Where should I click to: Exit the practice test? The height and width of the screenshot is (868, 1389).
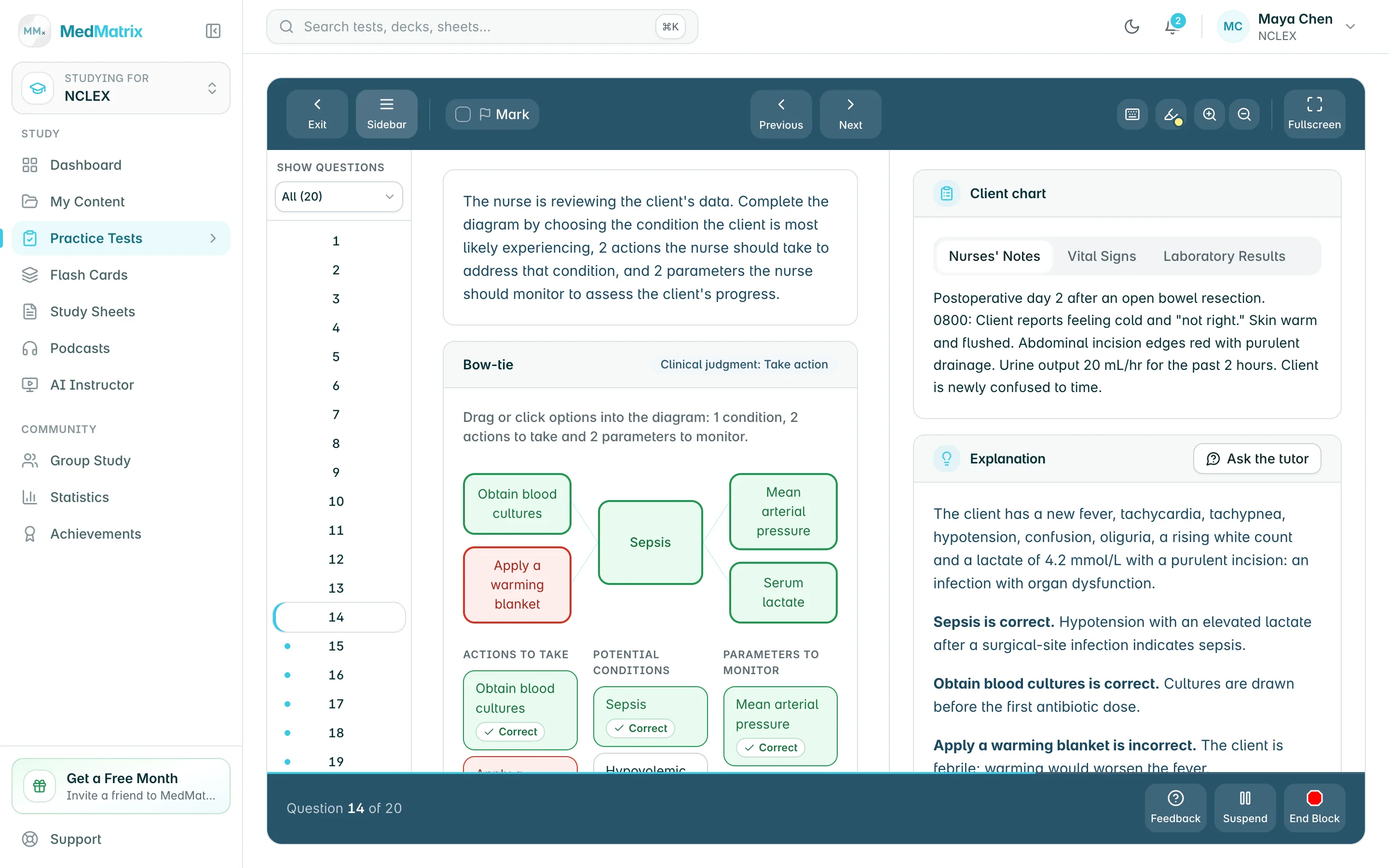click(x=317, y=114)
